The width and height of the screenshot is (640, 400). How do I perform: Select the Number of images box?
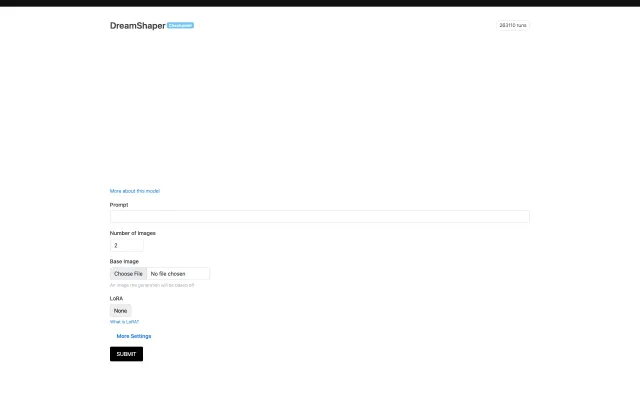pos(126,245)
